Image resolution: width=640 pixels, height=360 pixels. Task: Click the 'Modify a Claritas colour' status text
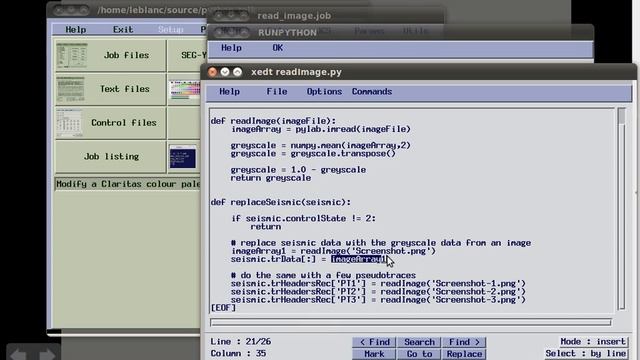[x=128, y=184]
